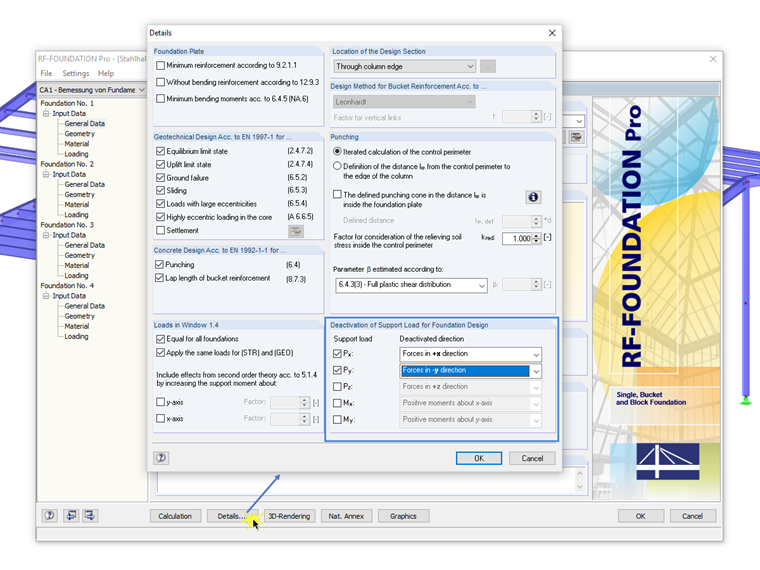Enable the Settlement checkbox
Viewport: 760px width, 570px height.
[160, 230]
